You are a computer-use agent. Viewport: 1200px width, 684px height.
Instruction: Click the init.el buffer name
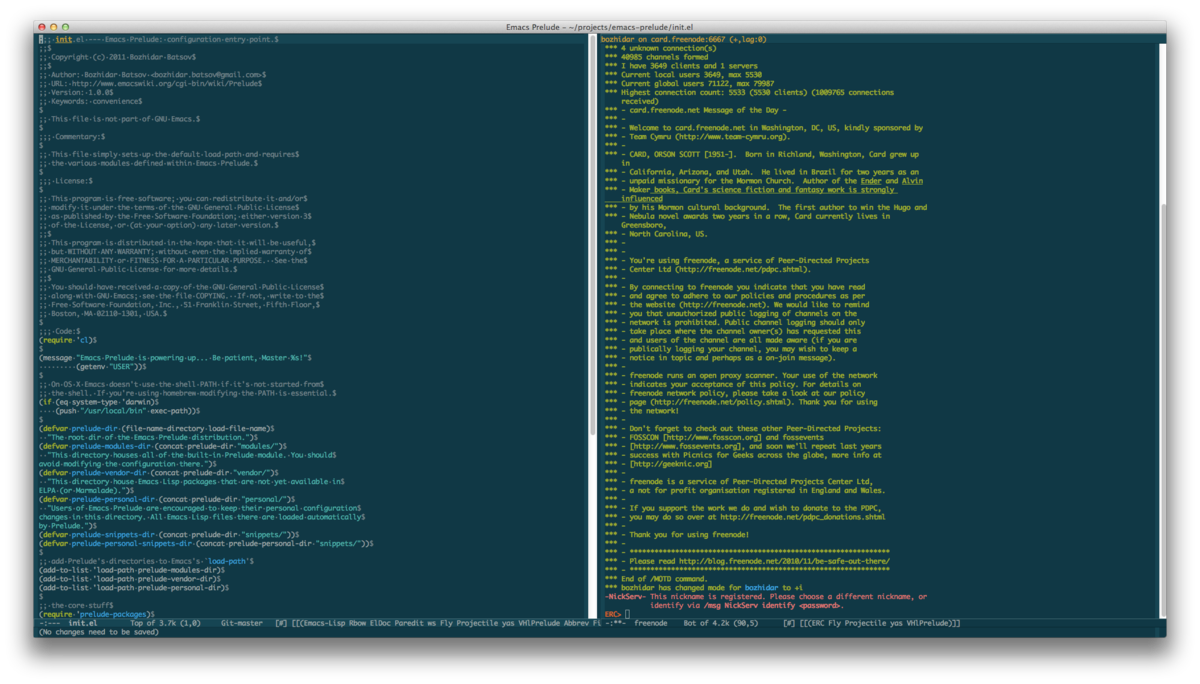pyautogui.click(x=82, y=623)
